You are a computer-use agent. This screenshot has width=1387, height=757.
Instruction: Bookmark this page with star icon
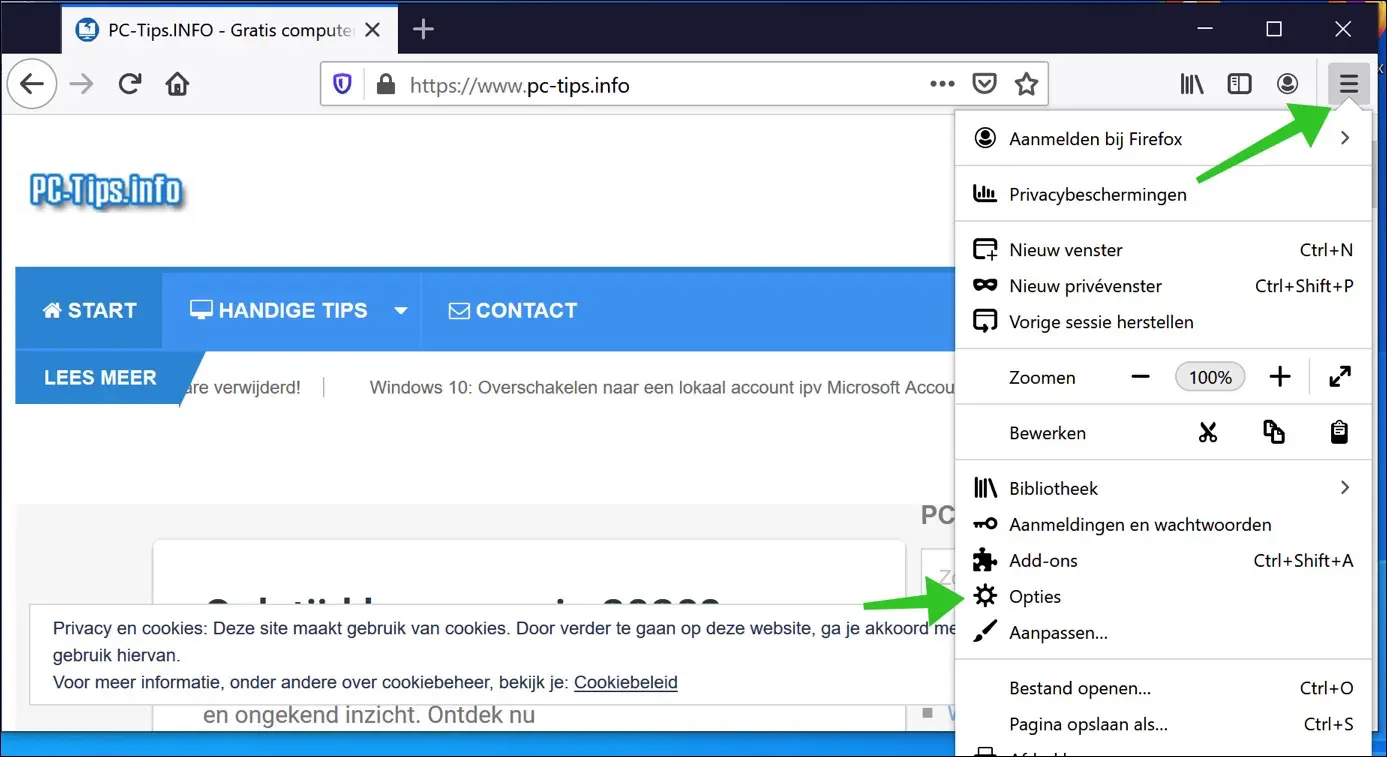(x=1026, y=84)
